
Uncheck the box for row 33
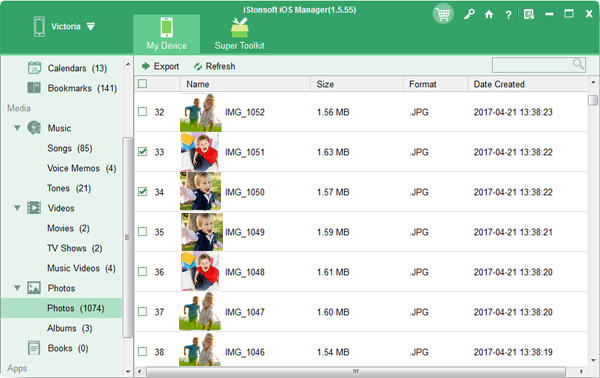click(x=142, y=152)
